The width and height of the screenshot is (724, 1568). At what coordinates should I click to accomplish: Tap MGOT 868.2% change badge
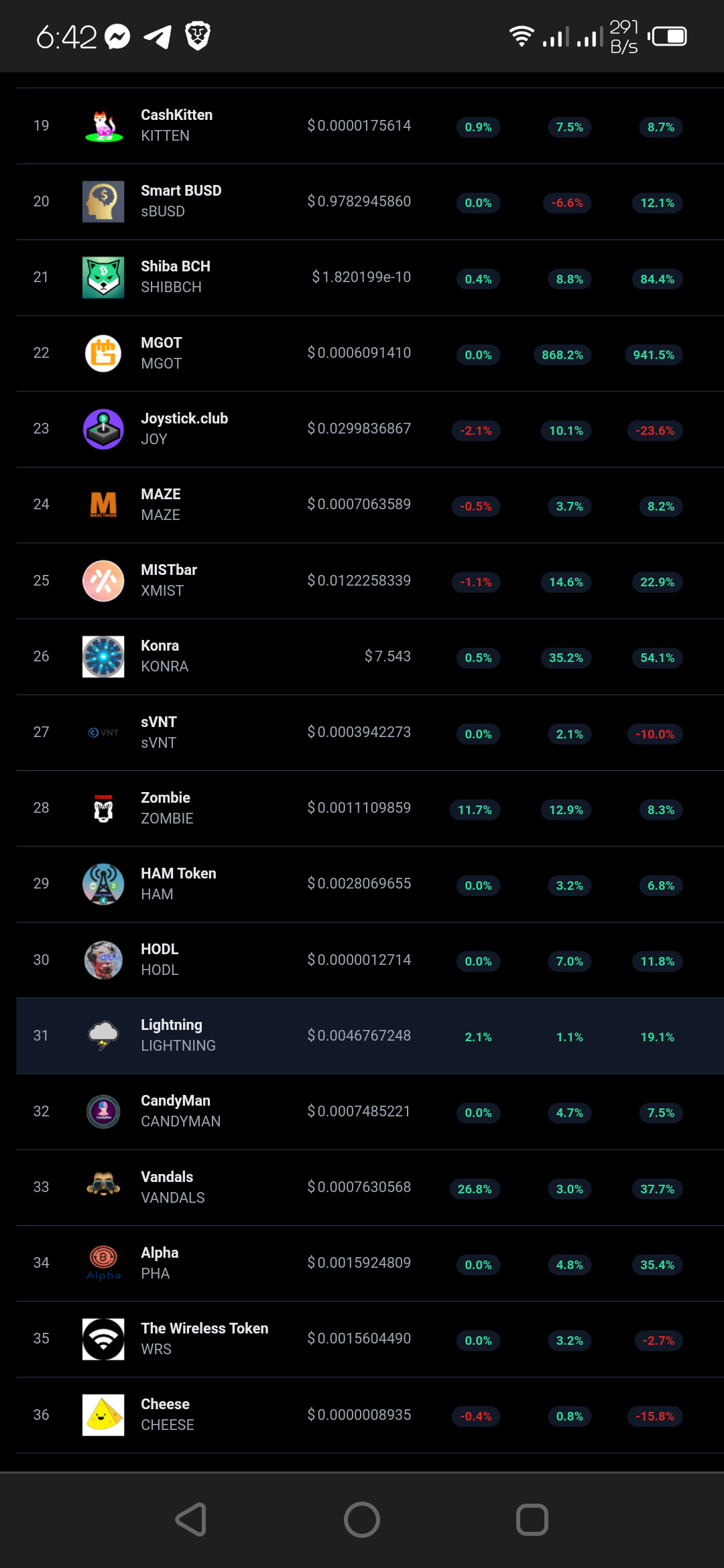[x=562, y=354]
